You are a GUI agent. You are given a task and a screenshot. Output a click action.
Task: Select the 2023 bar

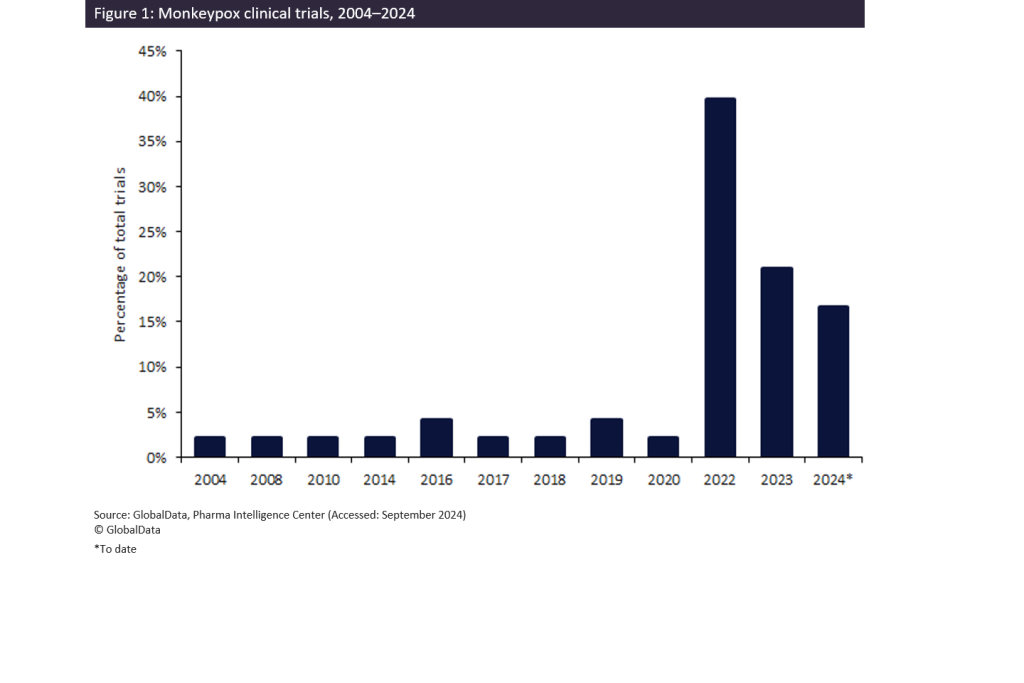(776, 362)
